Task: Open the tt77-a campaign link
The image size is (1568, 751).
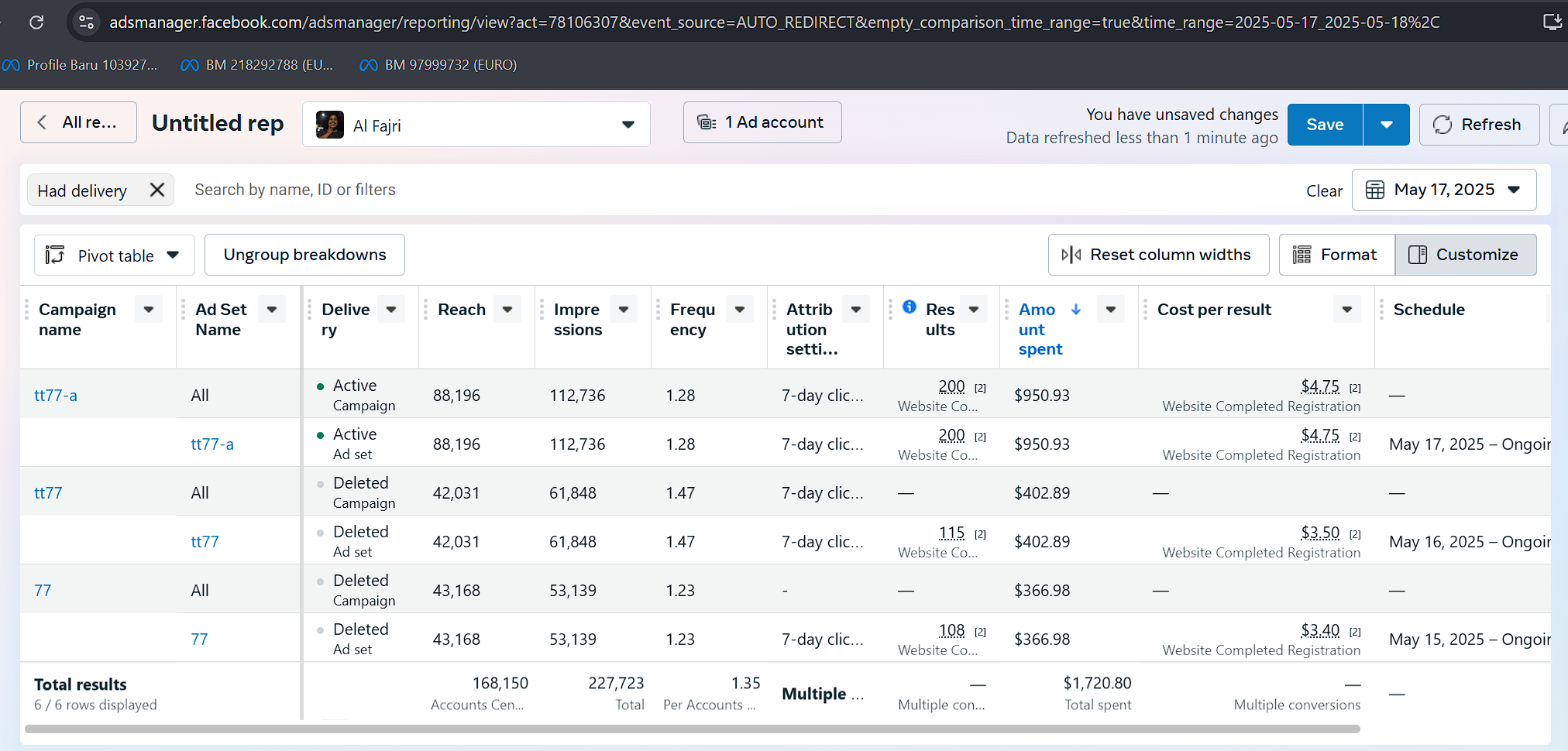Action: [56, 396]
